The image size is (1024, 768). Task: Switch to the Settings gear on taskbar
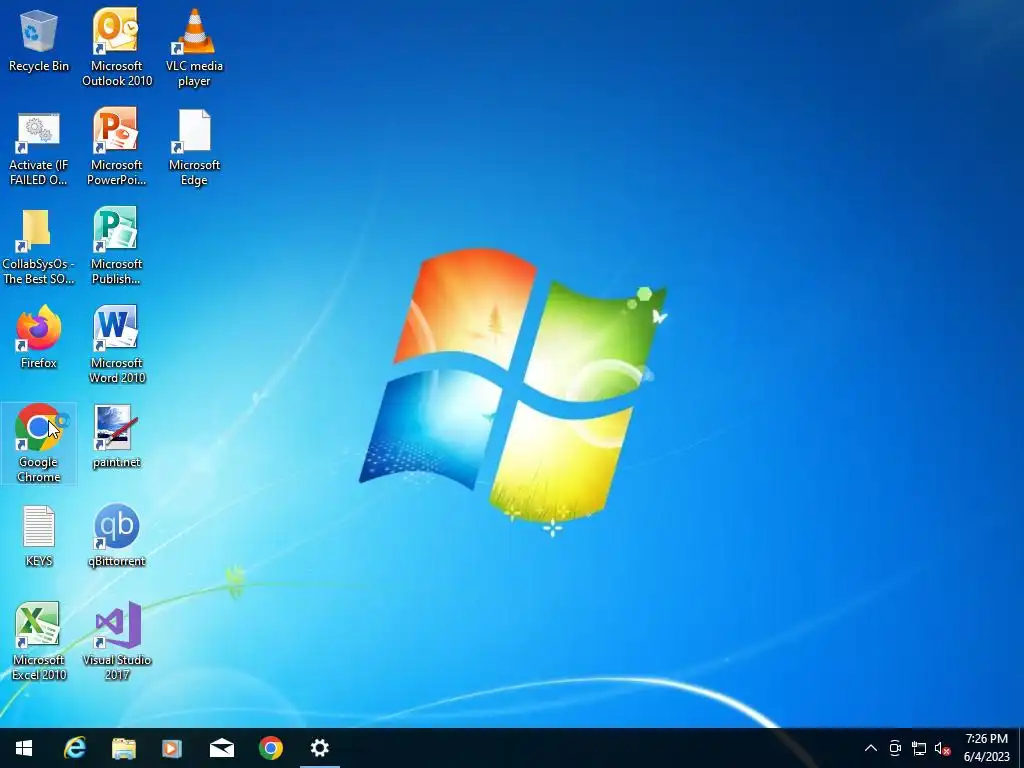(319, 748)
